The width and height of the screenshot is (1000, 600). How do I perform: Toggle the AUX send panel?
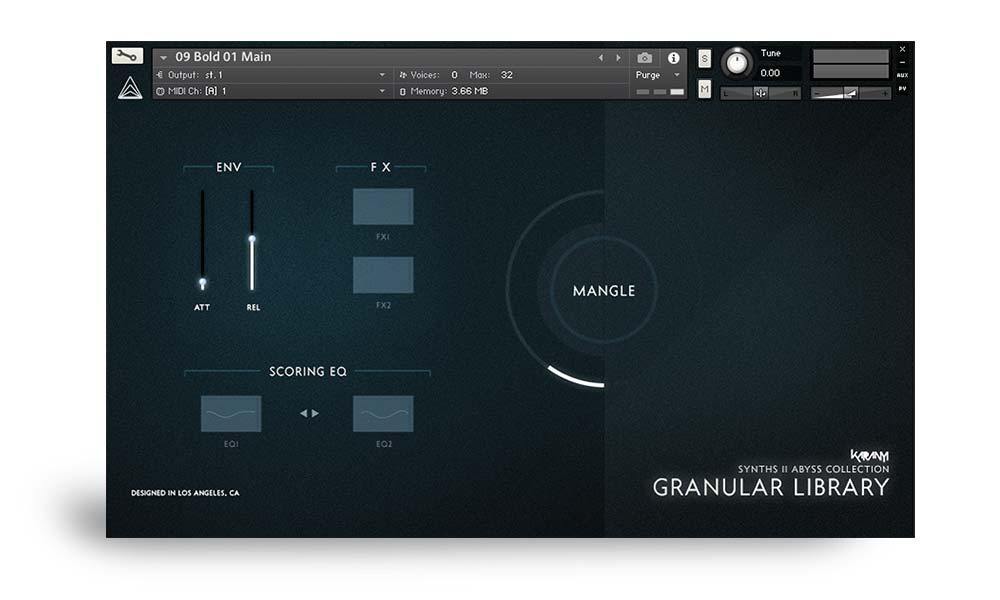(x=903, y=75)
